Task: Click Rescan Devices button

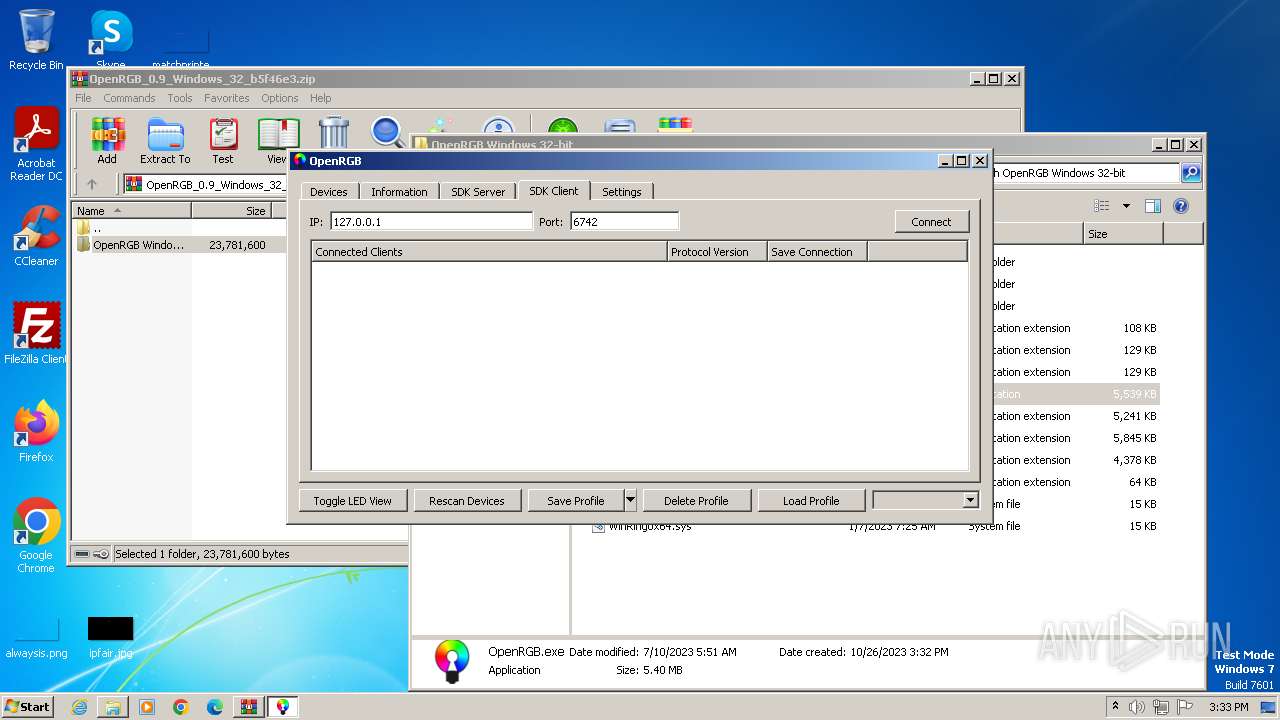Action: tap(467, 500)
